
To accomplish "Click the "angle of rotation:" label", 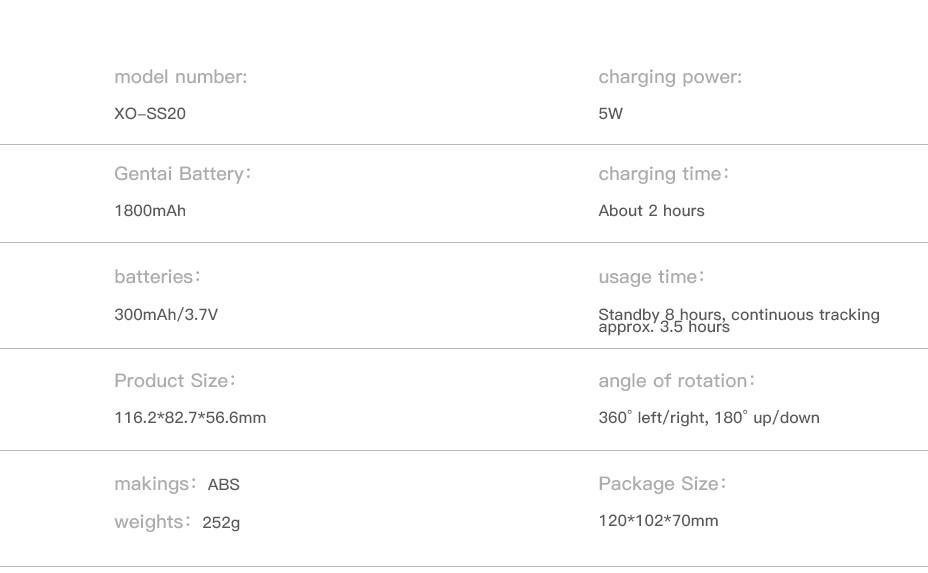I will click(676, 381).
